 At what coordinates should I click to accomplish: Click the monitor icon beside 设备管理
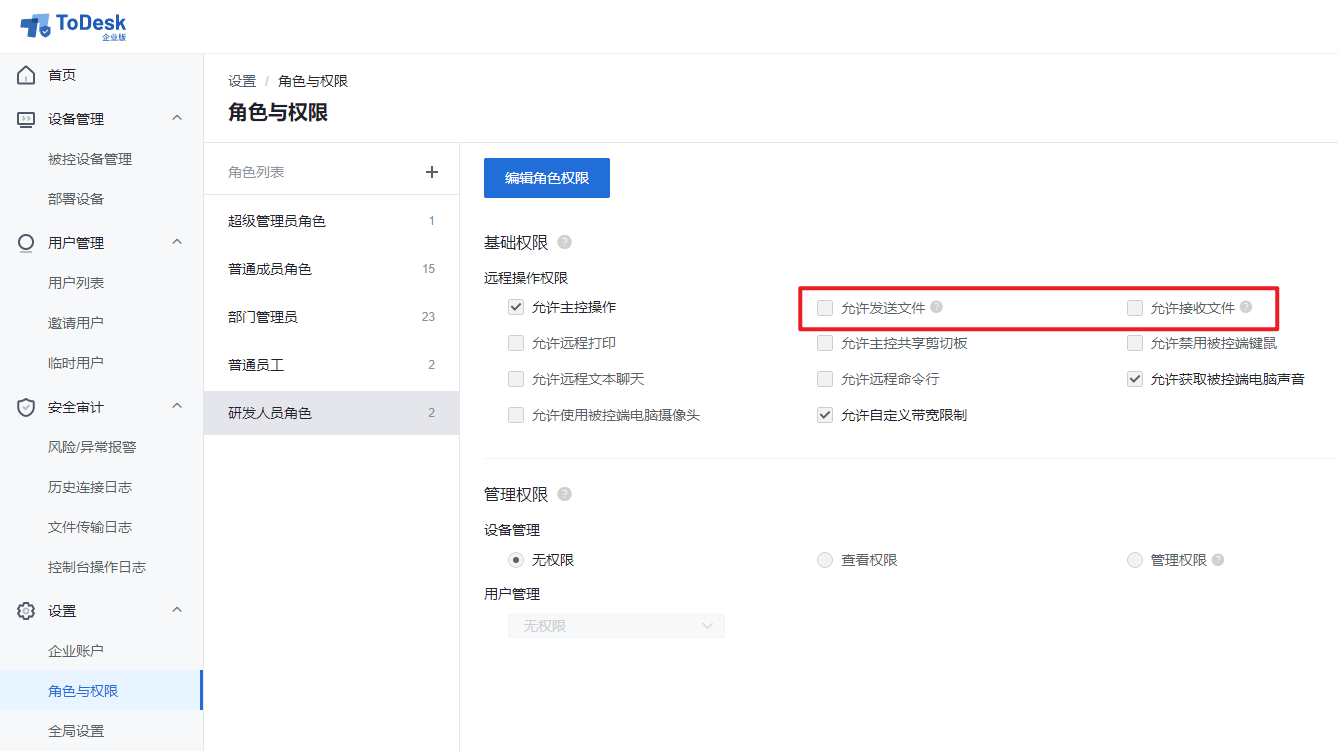27,119
